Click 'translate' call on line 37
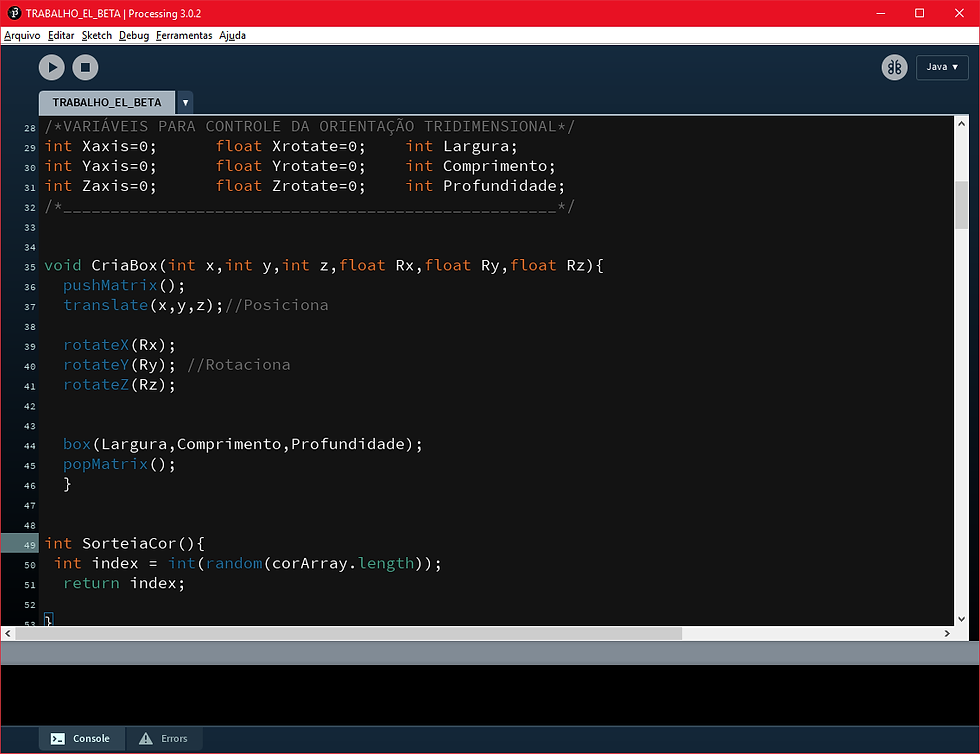 (x=106, y=305)
